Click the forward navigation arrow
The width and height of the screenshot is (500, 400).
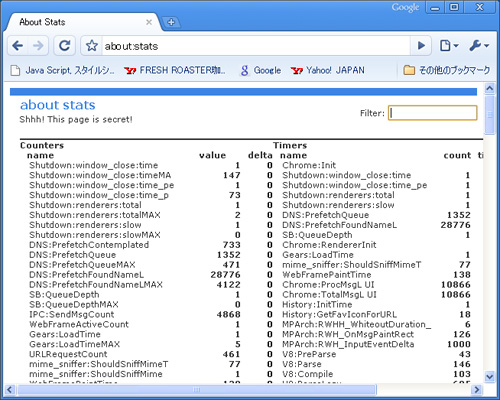(38, 46)
